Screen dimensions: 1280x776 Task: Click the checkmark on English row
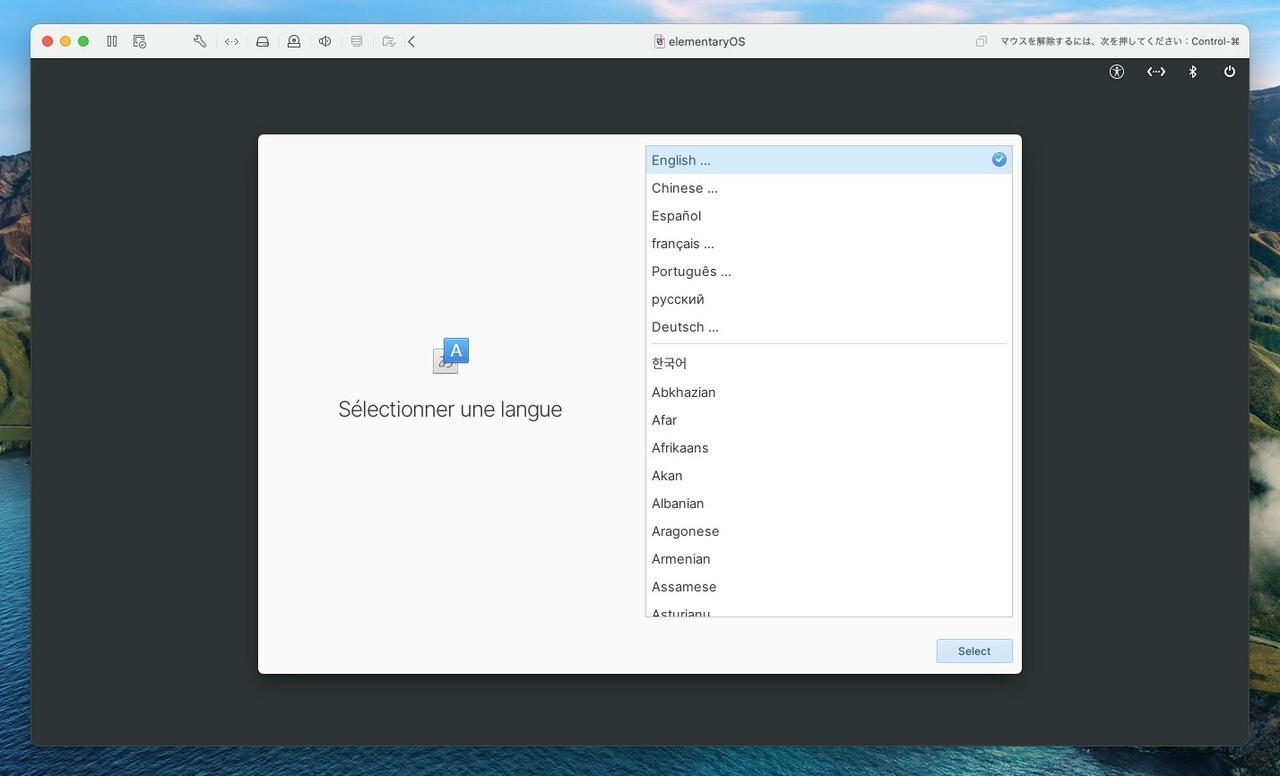[999, 160]
